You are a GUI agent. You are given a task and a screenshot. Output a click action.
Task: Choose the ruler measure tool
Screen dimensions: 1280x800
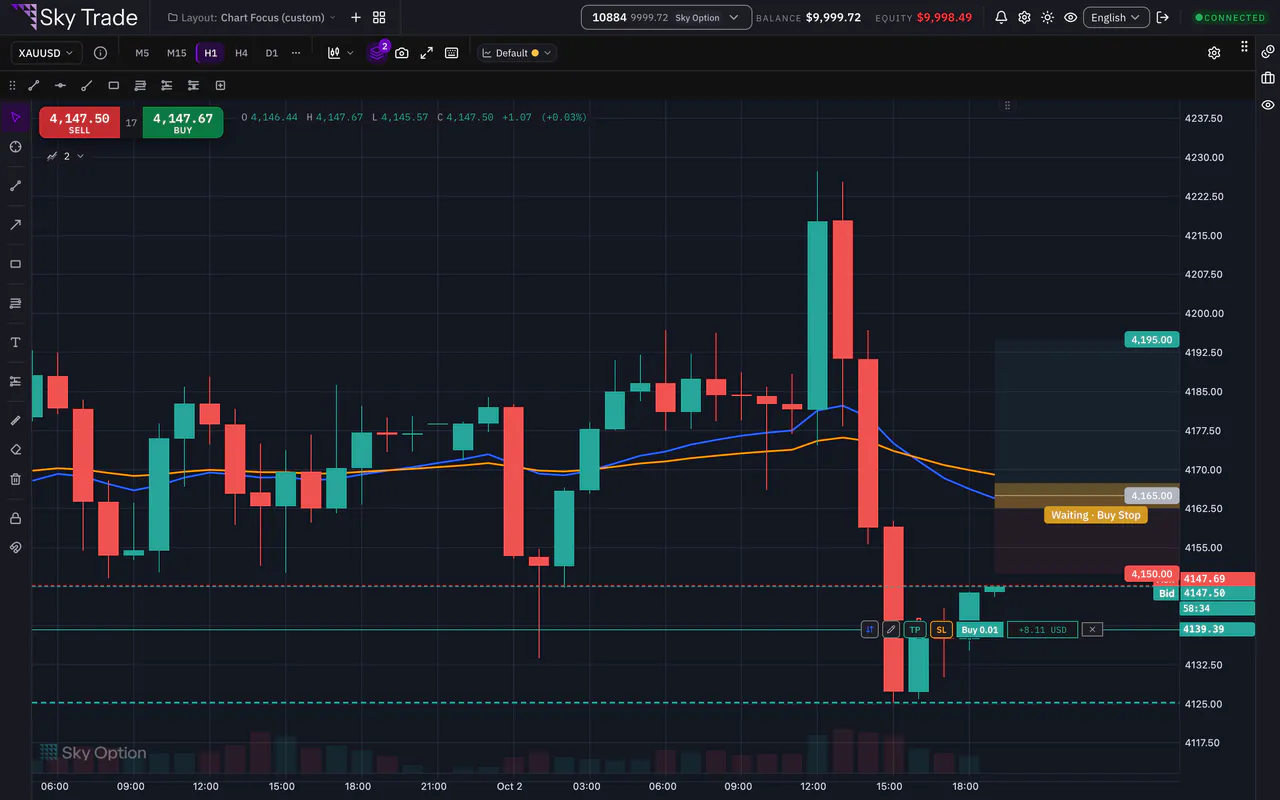pos(16,420)
